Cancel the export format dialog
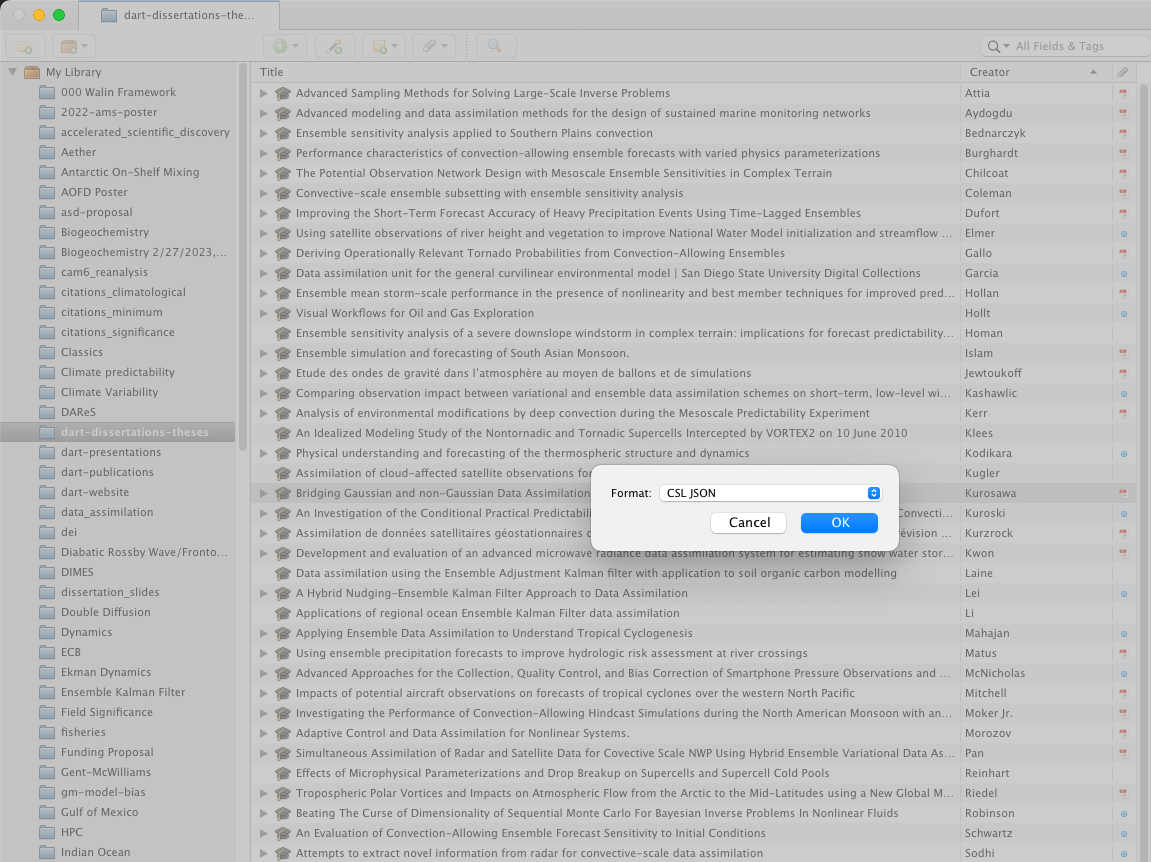 (x=749, y=522)
